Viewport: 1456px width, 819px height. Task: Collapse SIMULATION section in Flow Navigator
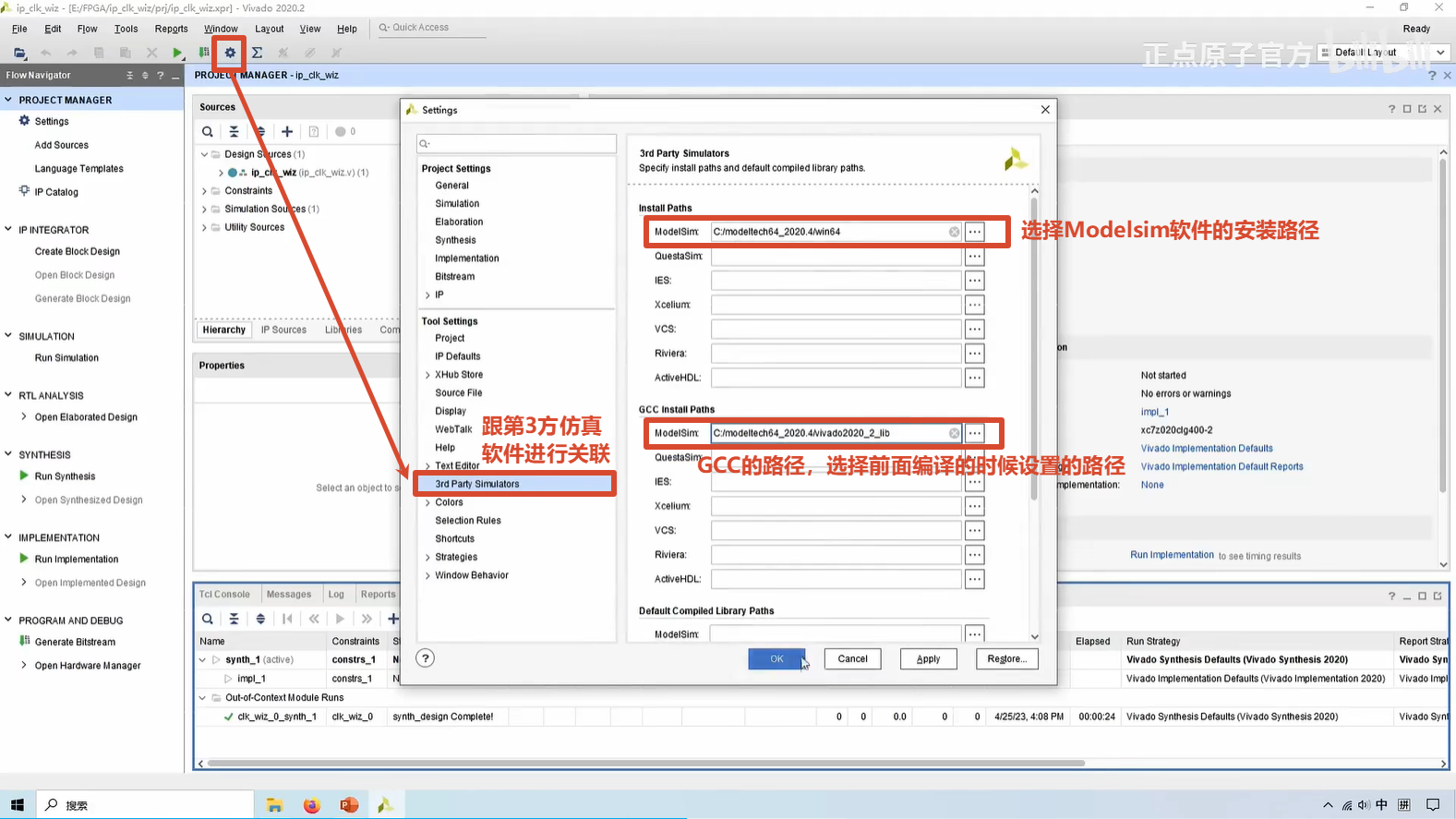click(x=8, y=336)
